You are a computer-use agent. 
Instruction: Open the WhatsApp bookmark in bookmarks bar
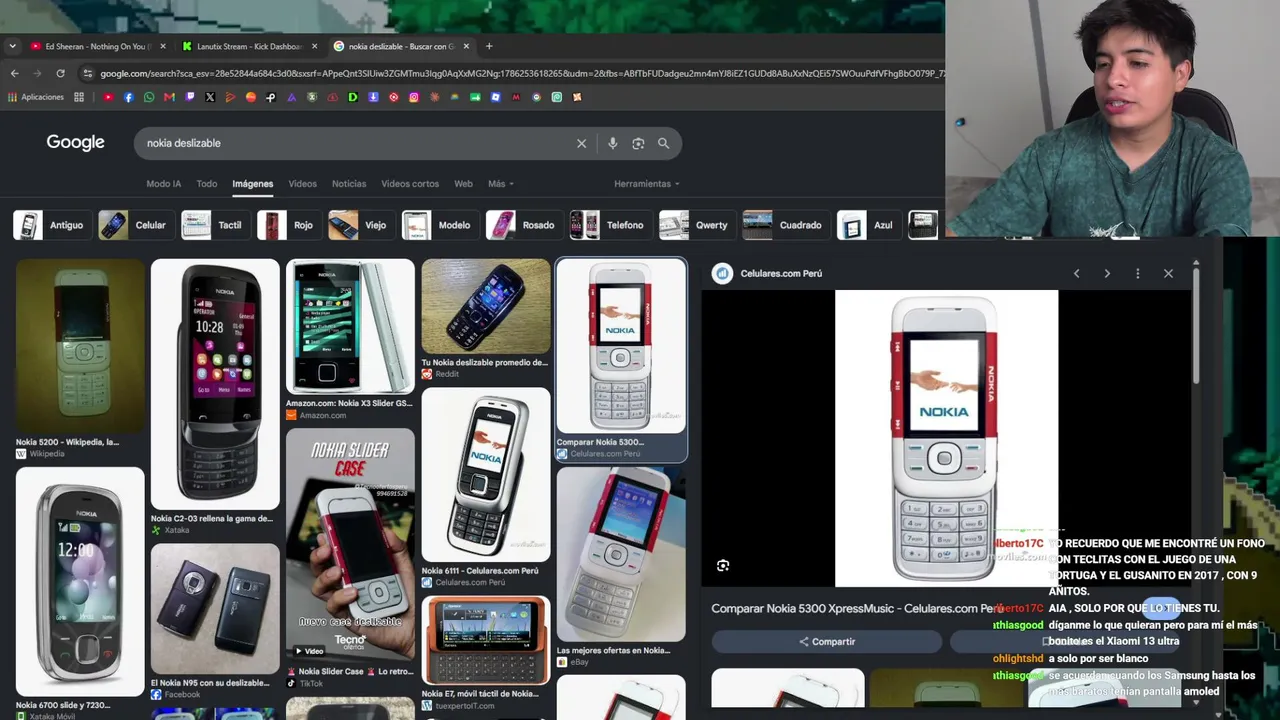click(x=149, y=97)
